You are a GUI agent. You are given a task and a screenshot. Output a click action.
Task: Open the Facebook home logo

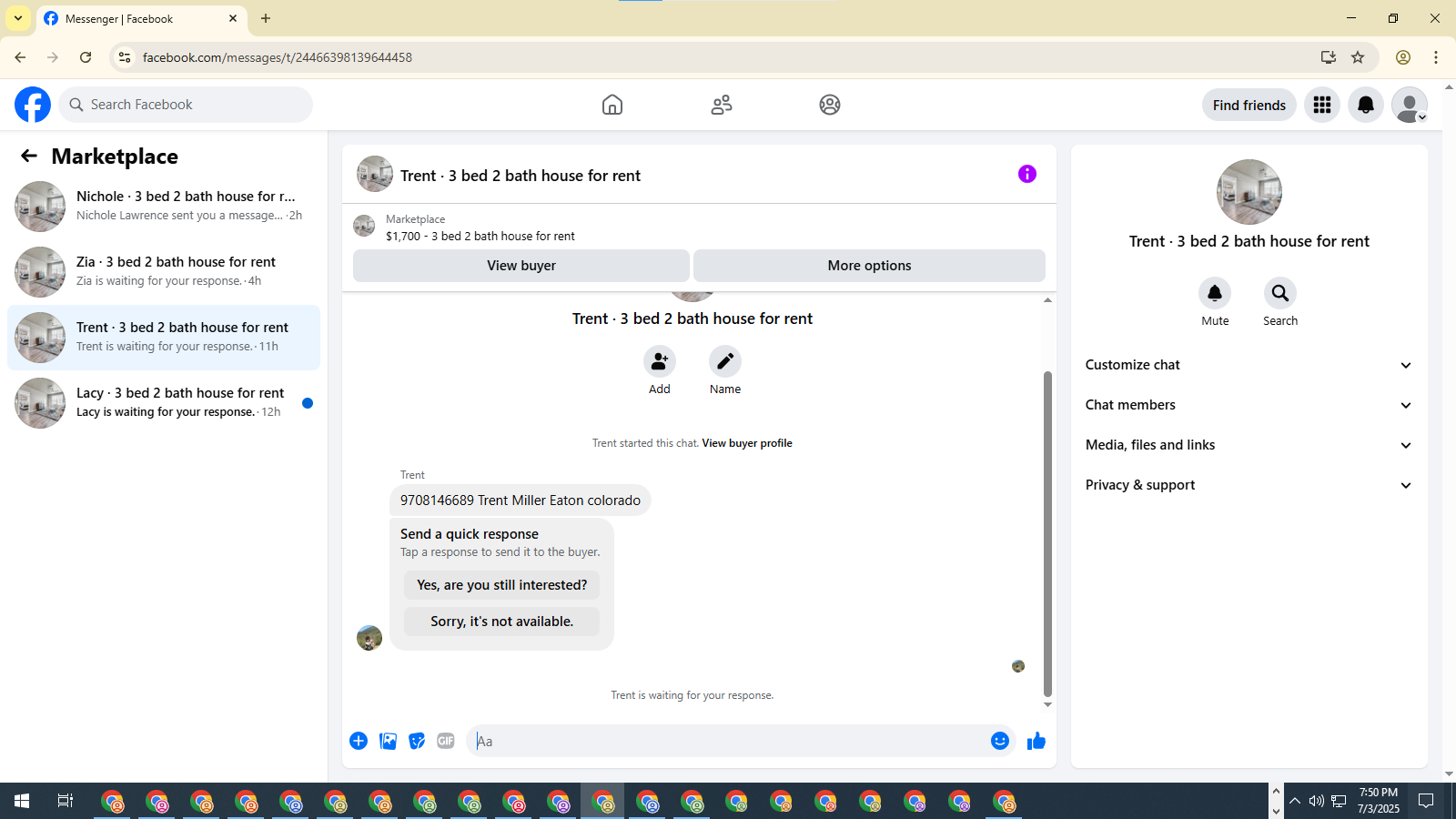click(x=33, y=105)
